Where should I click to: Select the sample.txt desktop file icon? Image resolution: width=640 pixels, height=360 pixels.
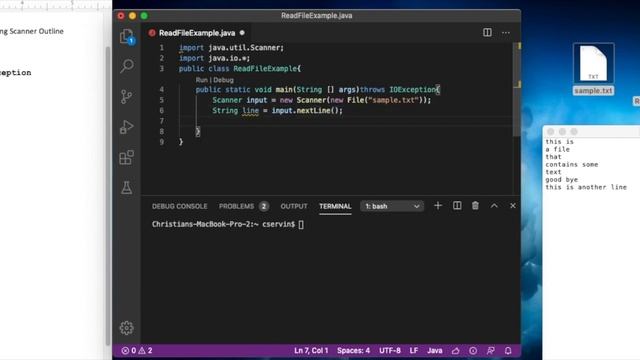click(x=593, y=63)
